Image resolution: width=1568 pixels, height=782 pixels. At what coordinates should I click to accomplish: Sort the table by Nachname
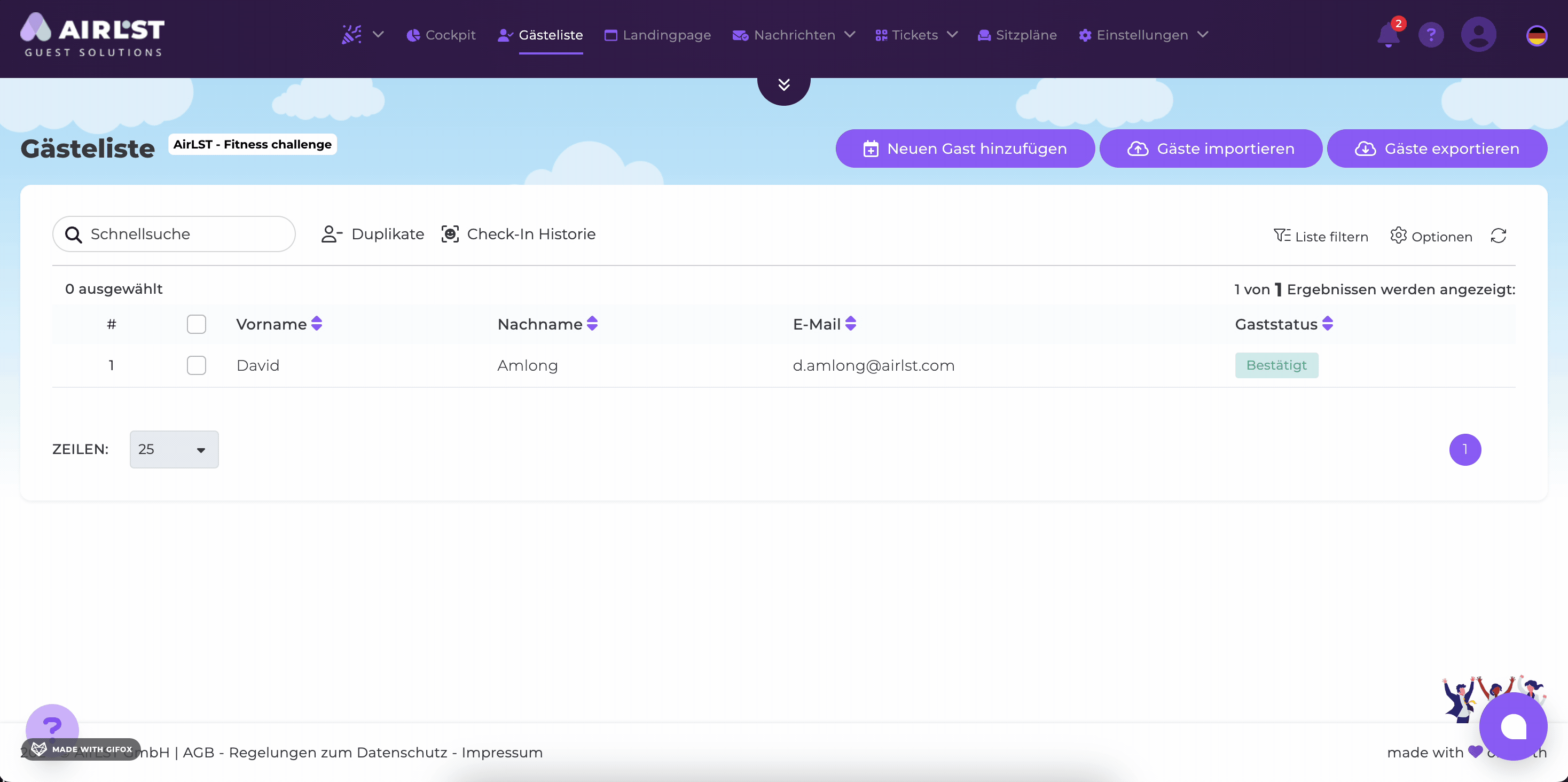[x=592, y=323]
